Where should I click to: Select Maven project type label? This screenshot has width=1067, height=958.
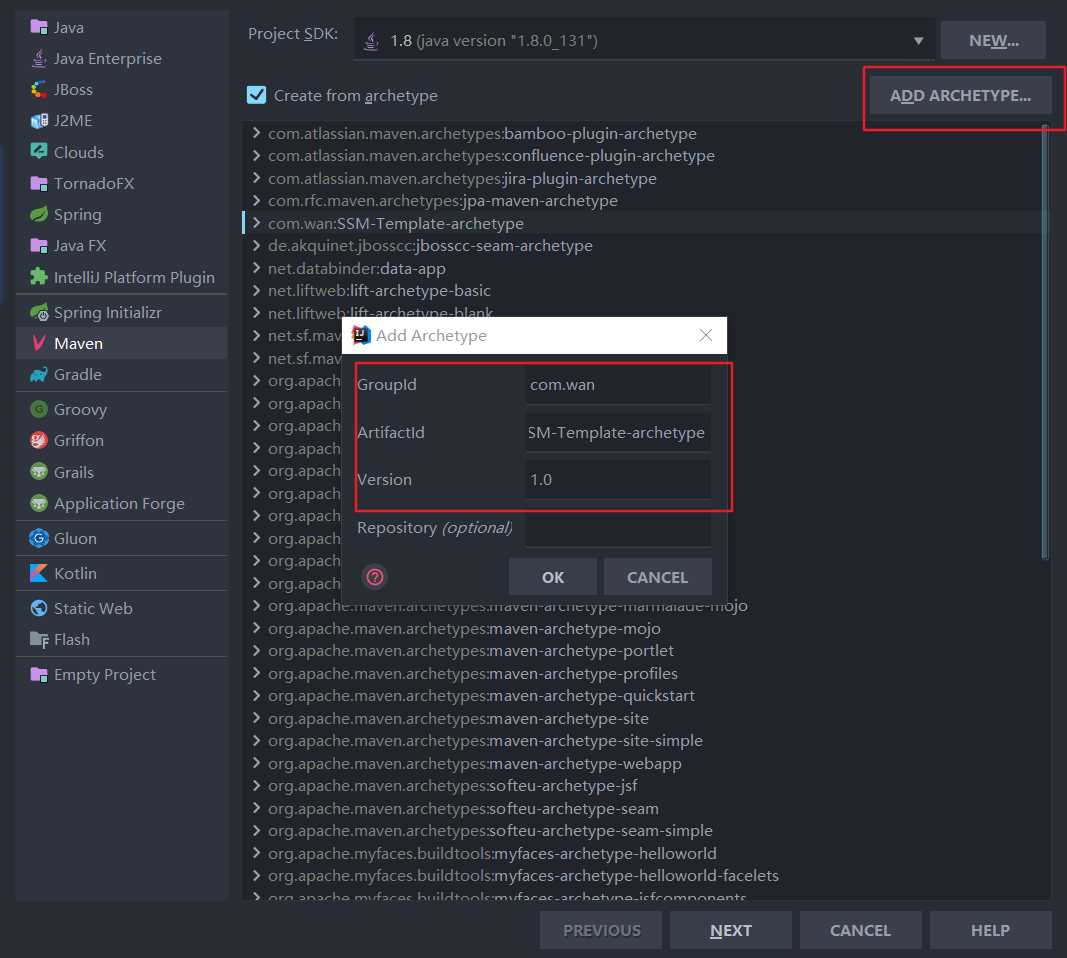point(78,344)
